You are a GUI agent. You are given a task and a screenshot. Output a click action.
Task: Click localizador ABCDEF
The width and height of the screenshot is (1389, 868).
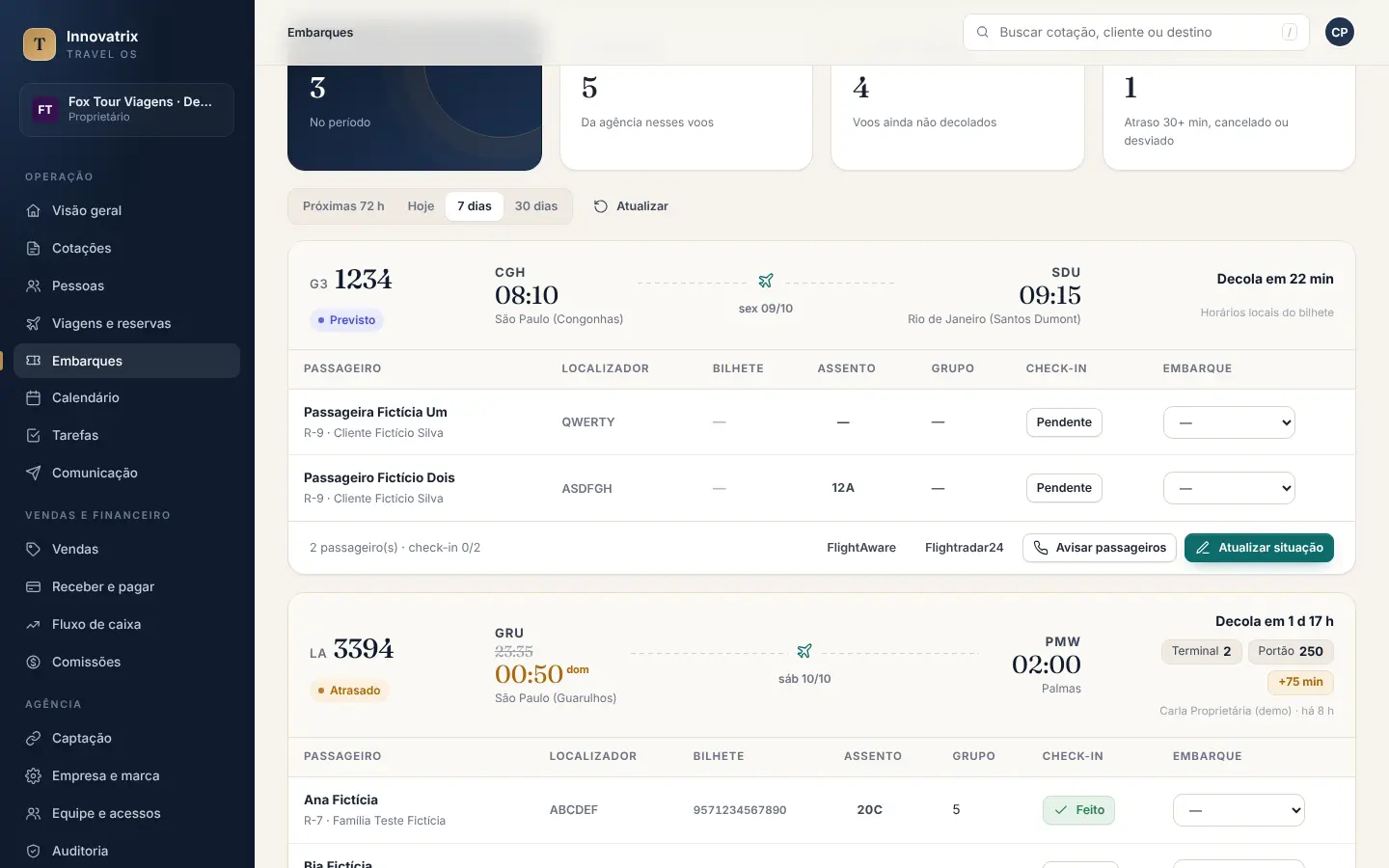[574, 810]
